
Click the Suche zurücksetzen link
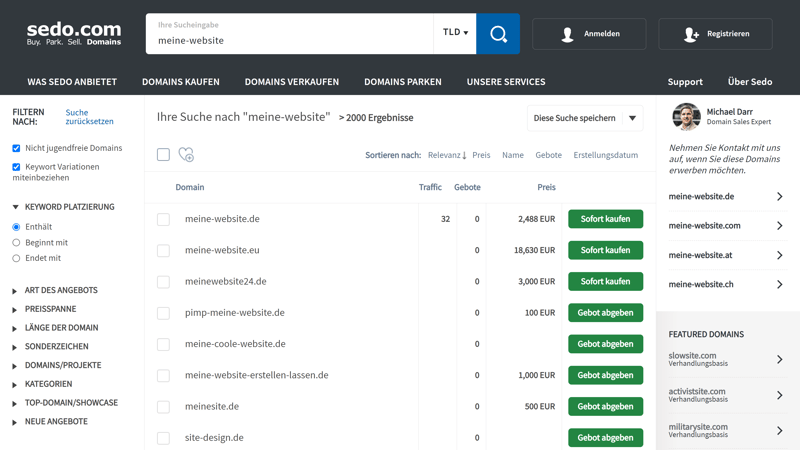(89, 117)
